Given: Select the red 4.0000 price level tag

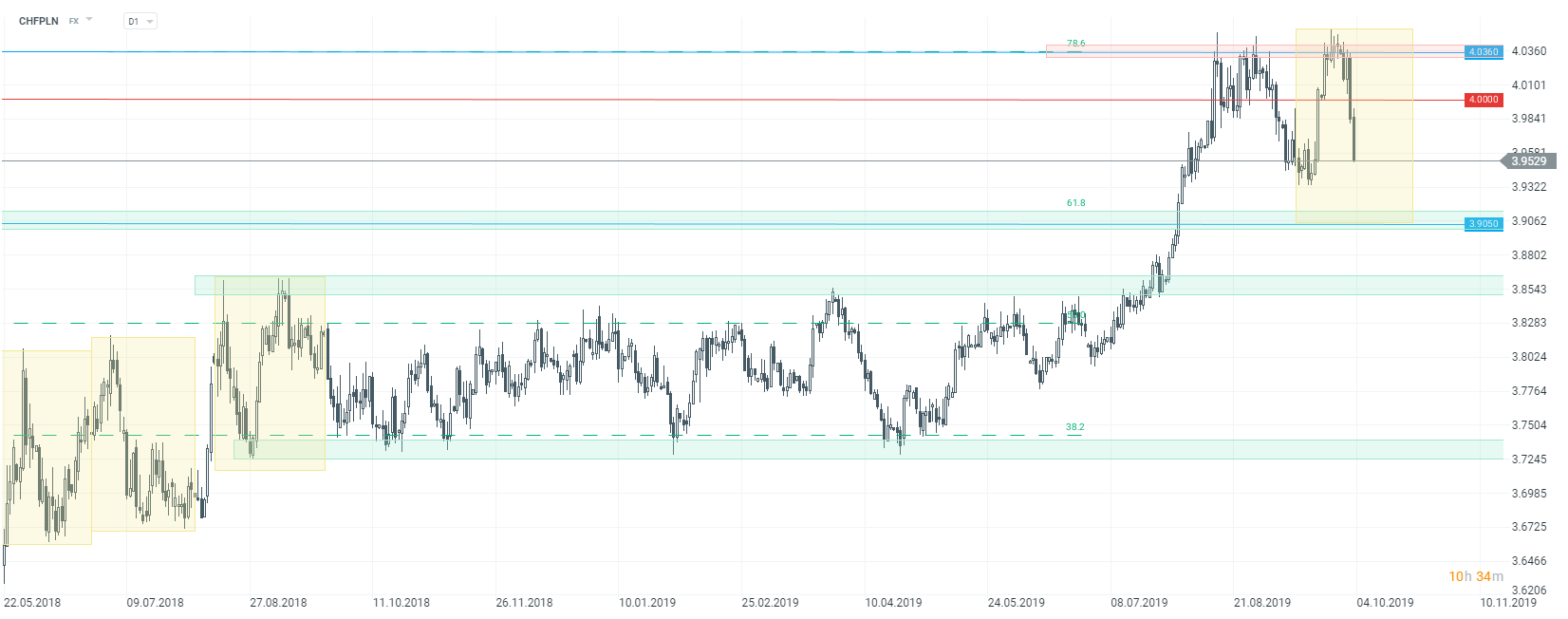Looking at the screenshot, I should 1484,100.
